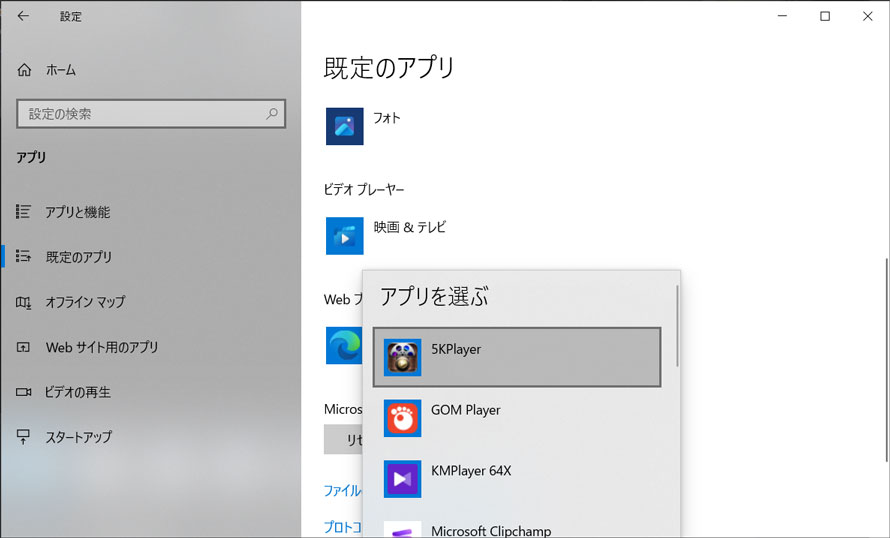The width and height of the screenshot is (890, 538).
Task: Close the 設定 window
Action: [867, 16]
